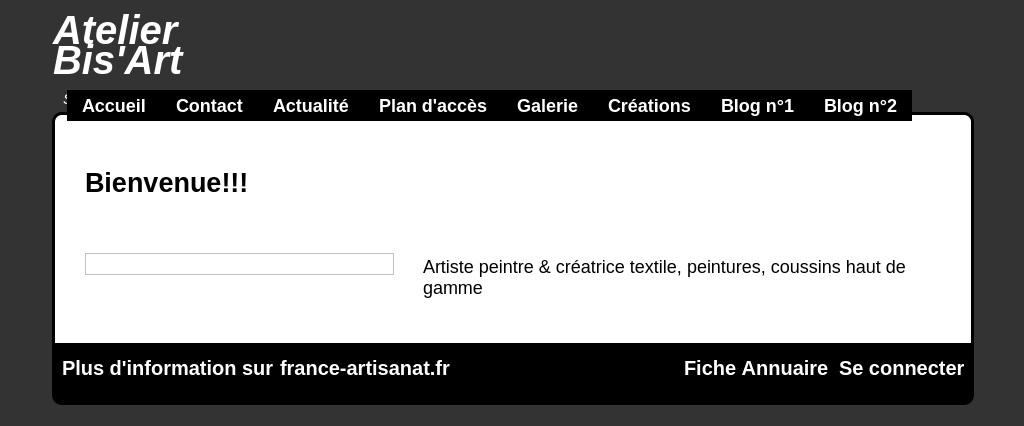
Task: Select Plan d'accès in the navigation bar
Action: (433, 106)
